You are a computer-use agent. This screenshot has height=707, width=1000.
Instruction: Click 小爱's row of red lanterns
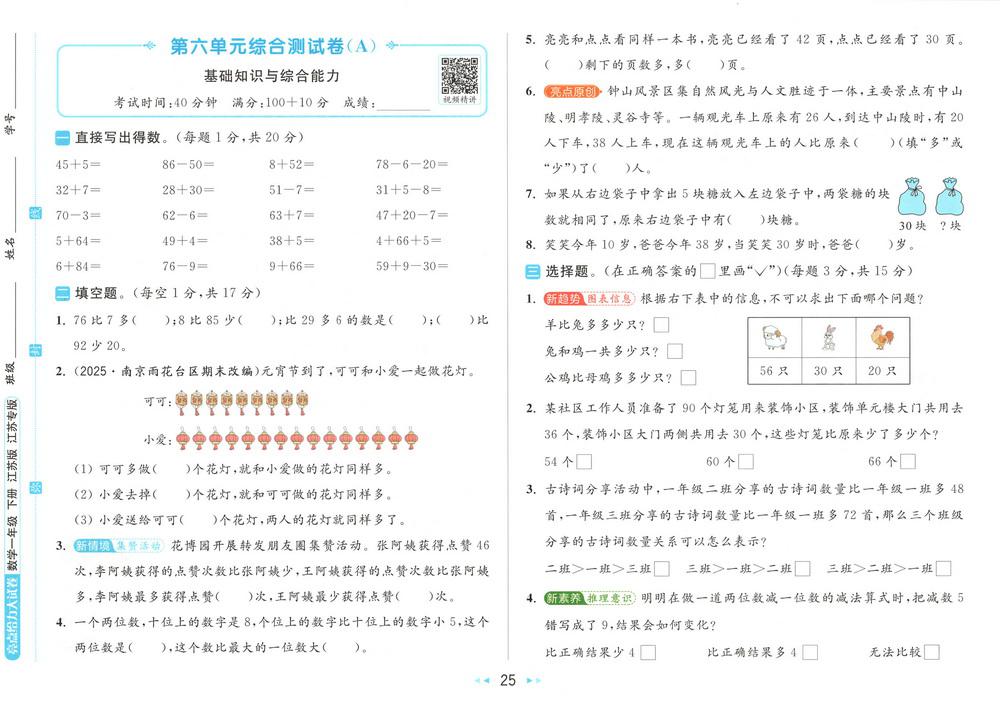(x=297, y=439)
